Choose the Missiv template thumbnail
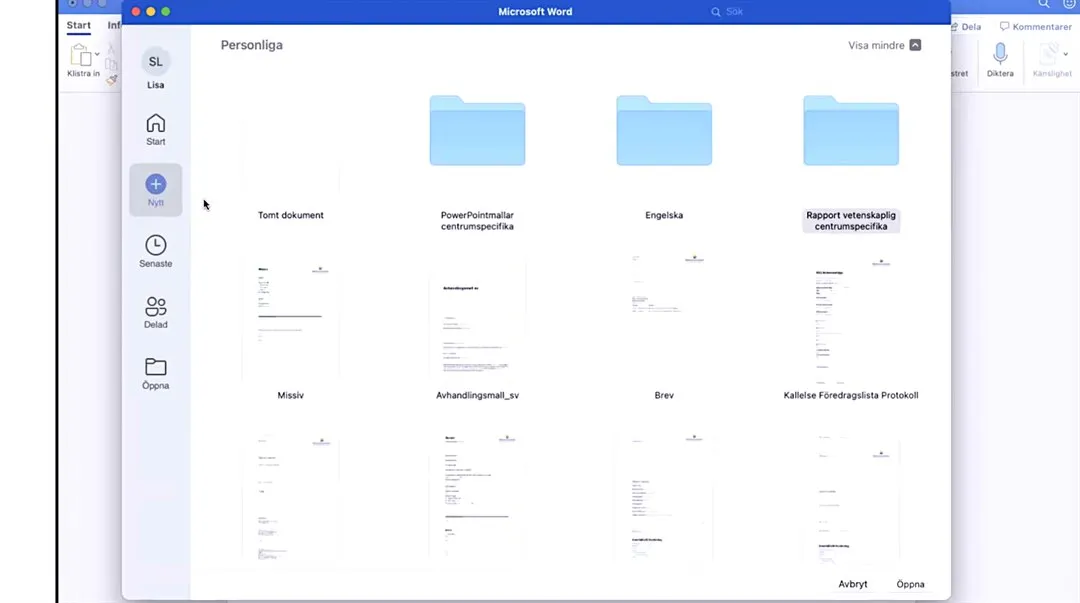Screen dimensions: 1080x603 tap(290, 320)
